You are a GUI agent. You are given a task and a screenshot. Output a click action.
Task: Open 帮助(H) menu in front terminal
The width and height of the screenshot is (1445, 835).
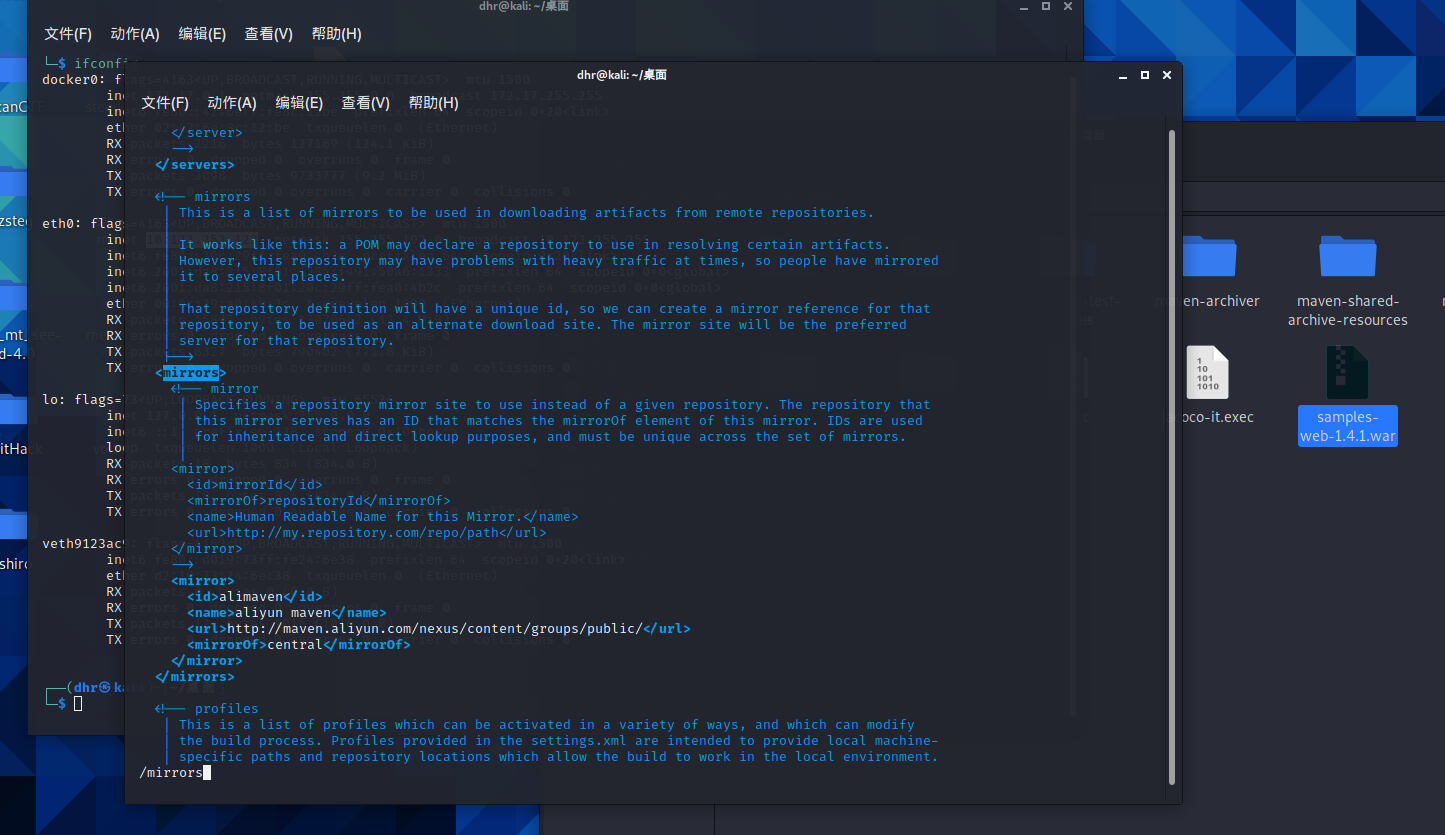(433, 103)
